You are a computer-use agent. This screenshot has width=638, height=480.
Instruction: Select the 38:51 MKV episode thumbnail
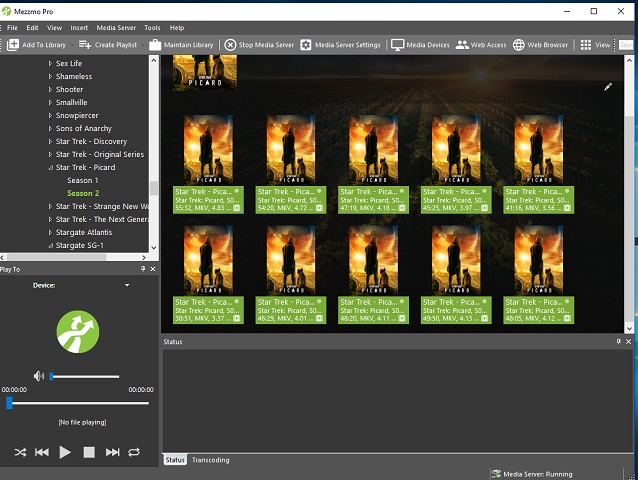click(208, 260)
